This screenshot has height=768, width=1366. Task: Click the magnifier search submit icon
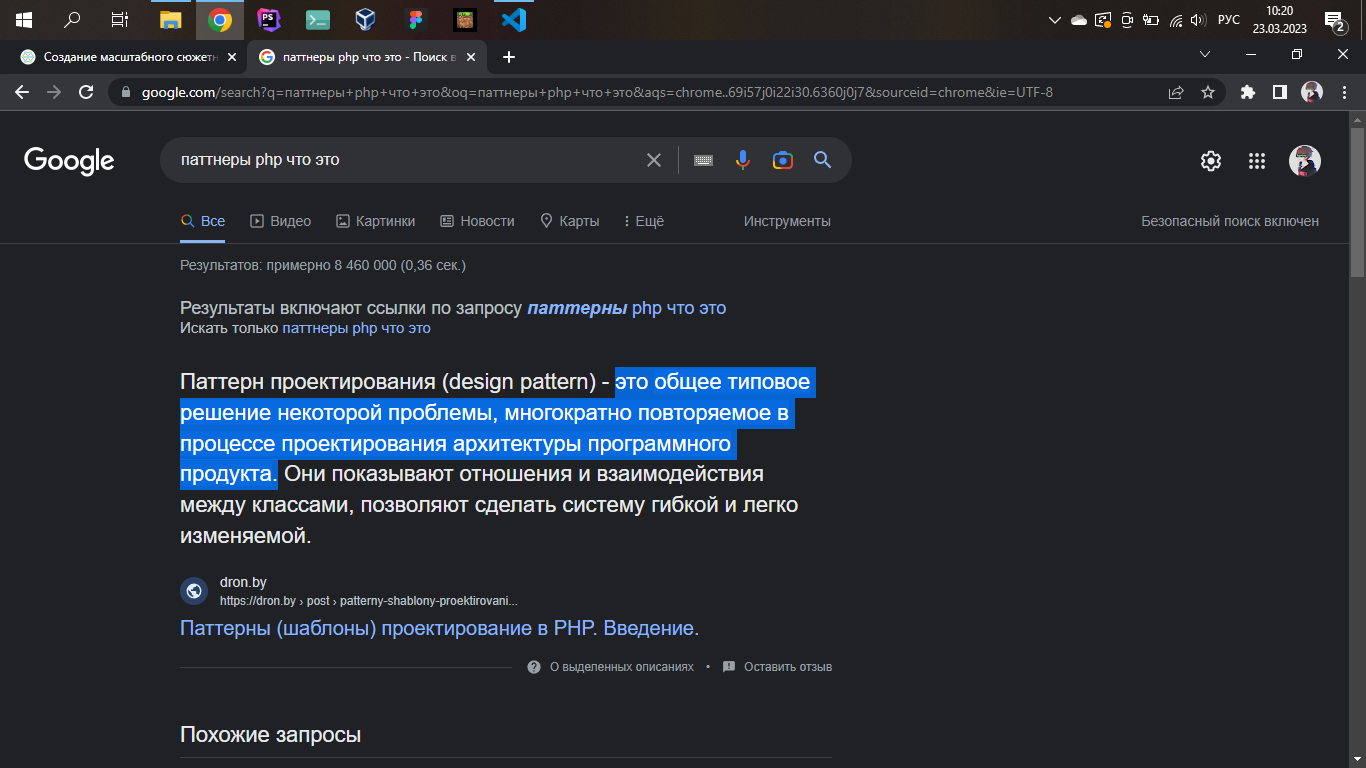(x=822, y=160)
